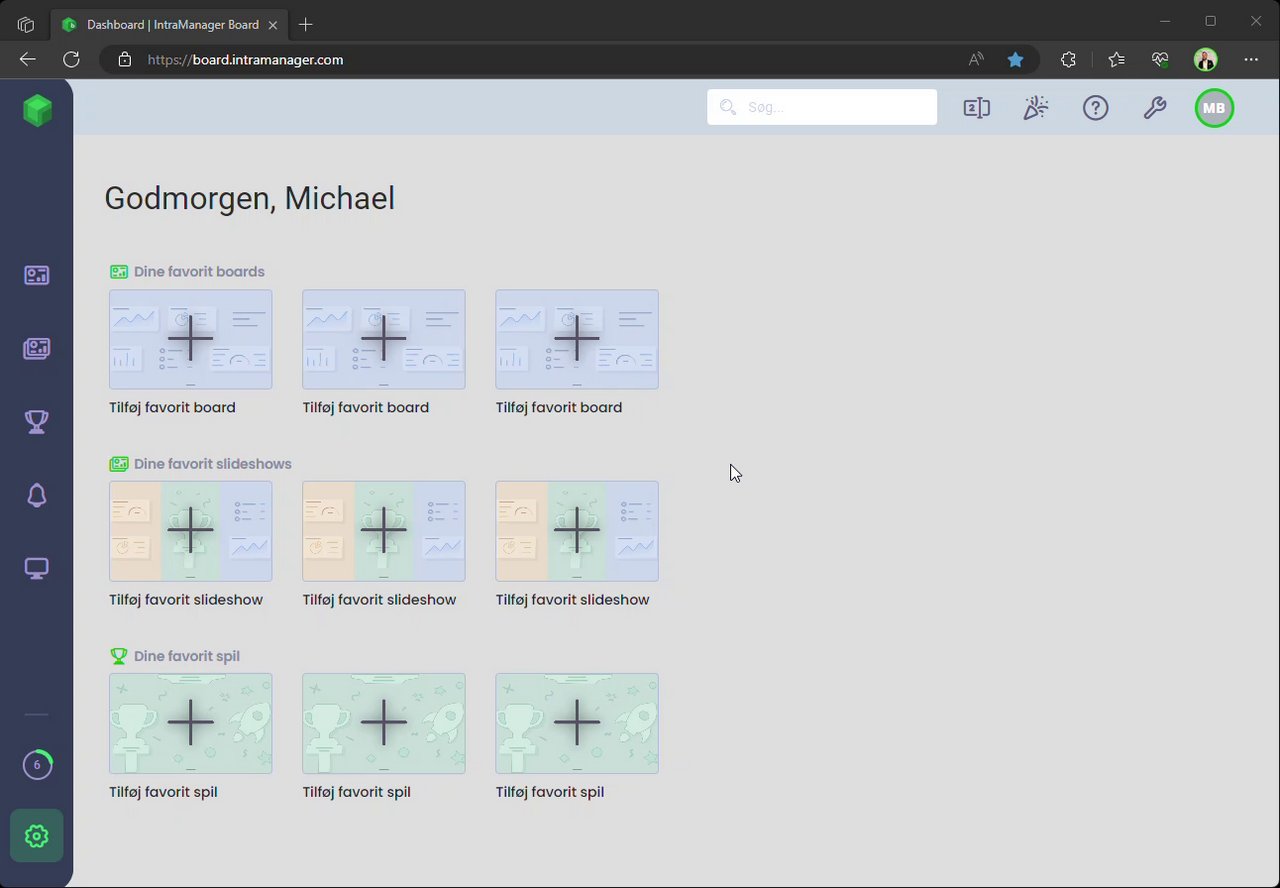Click third 'Tilføj favorit board' label

[x=558, y=407]
